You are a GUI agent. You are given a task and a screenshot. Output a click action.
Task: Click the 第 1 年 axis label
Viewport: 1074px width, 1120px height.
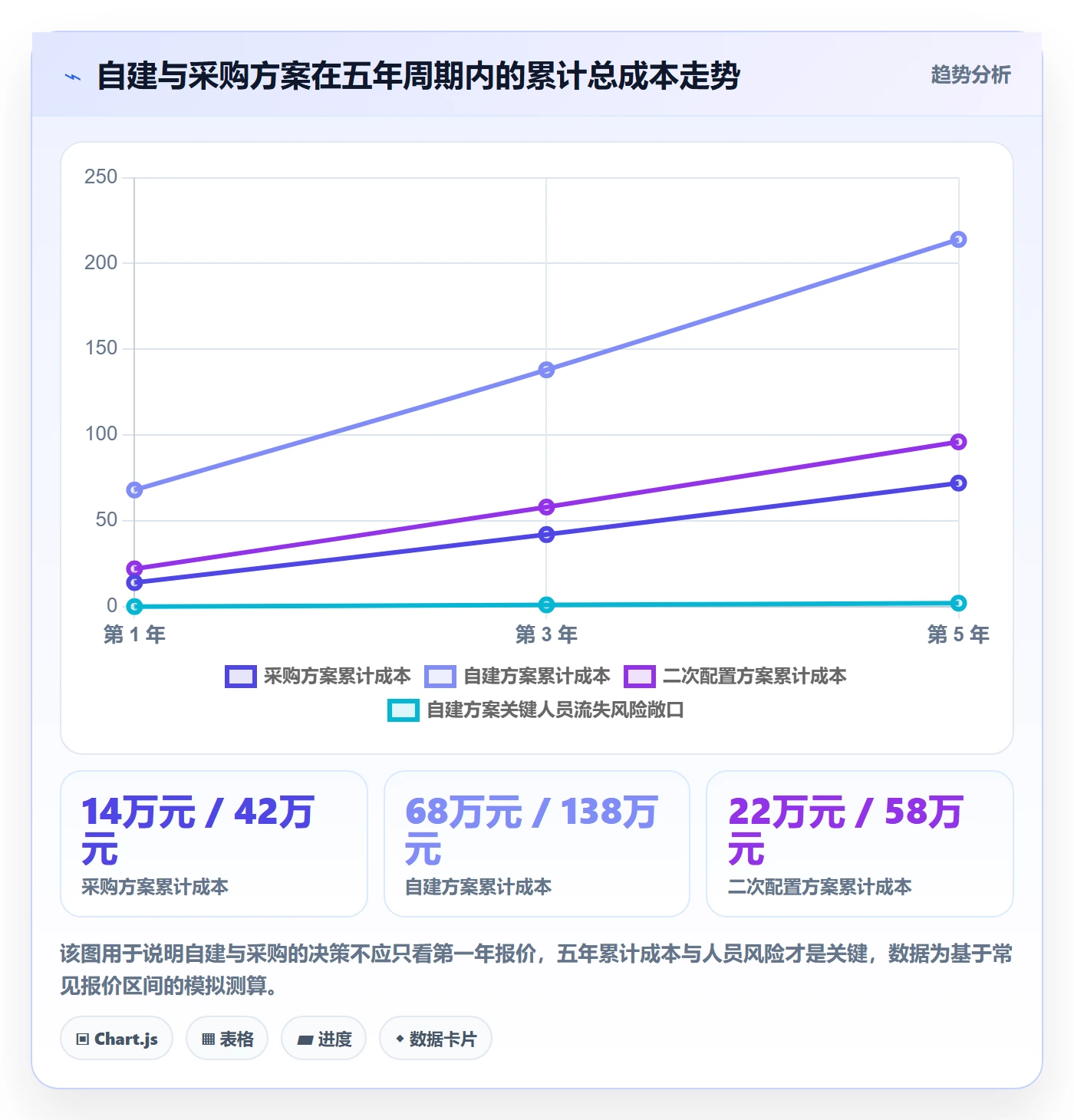(x=134, y=634)
